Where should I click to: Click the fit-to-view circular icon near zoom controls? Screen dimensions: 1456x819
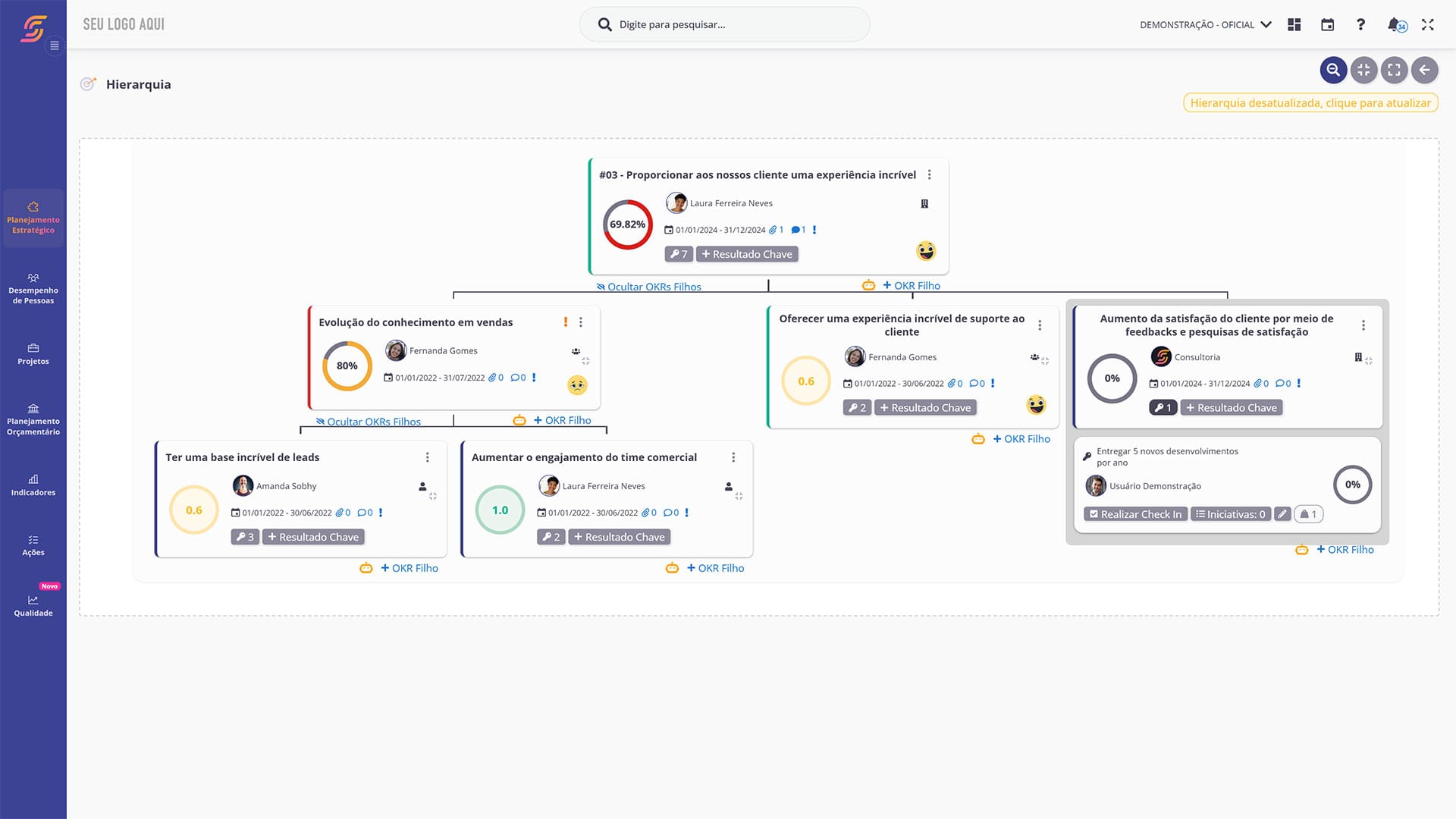(x=1364, y=69)
